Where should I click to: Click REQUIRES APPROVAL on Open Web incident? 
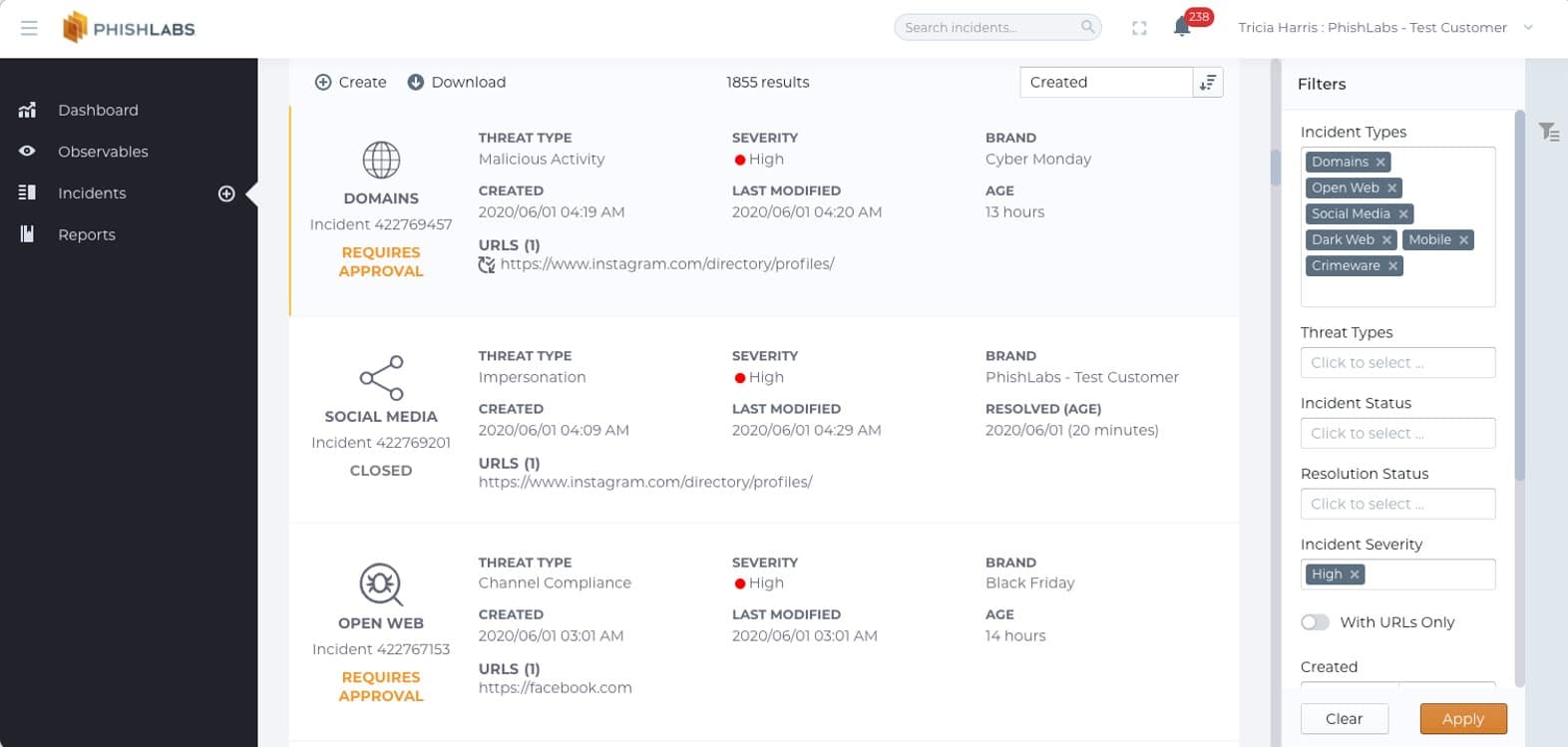tap(381, 687)
